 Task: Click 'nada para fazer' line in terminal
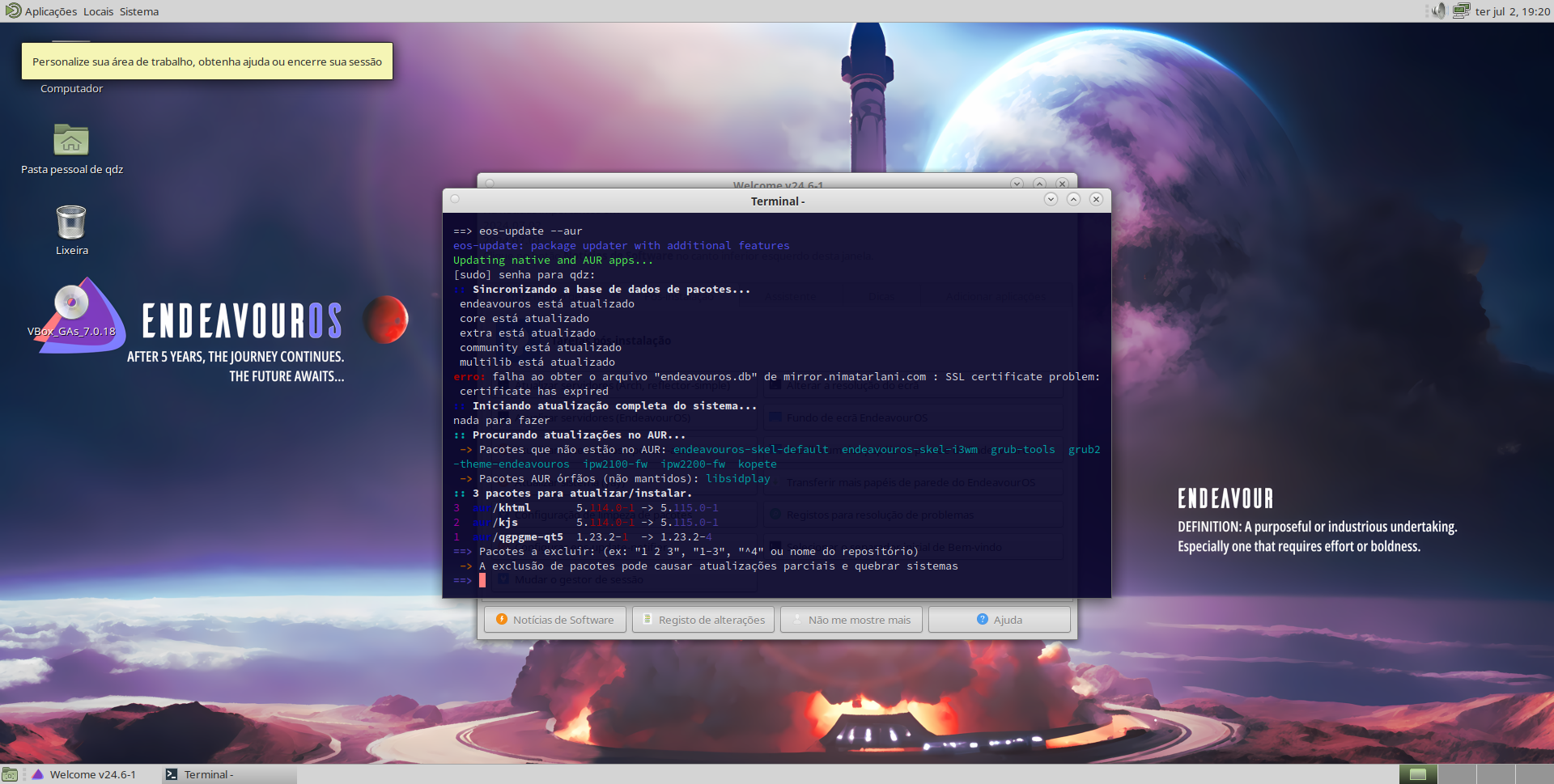pyautogui.click(x=502, y=421)
